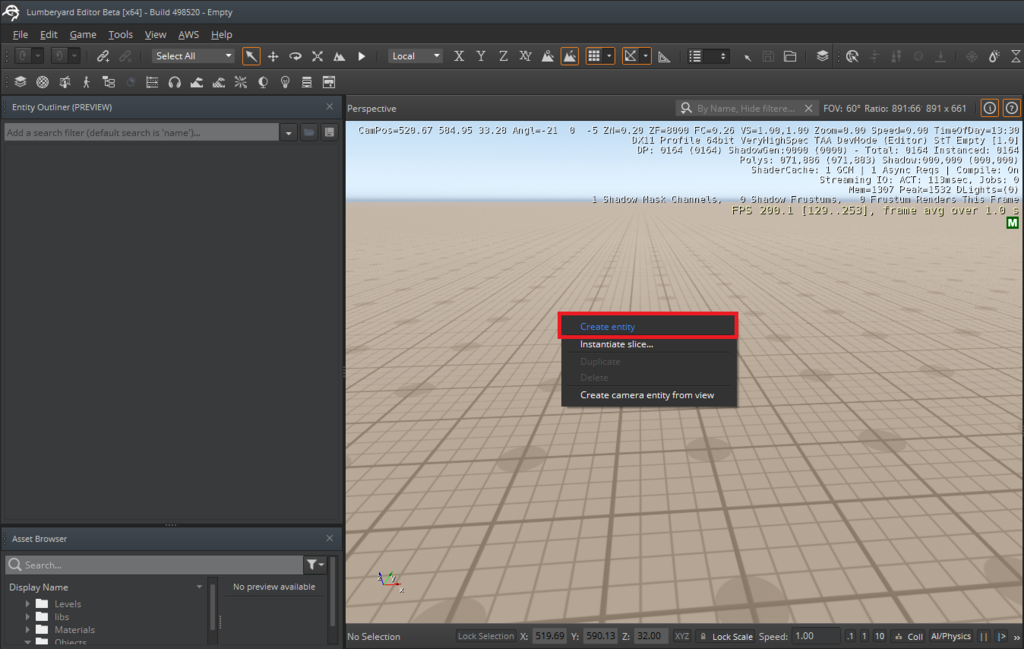Open the Layers icon in top toolbar
Image resolution: width=1024 pixels, height=649 pixels.
coord(823,56)
